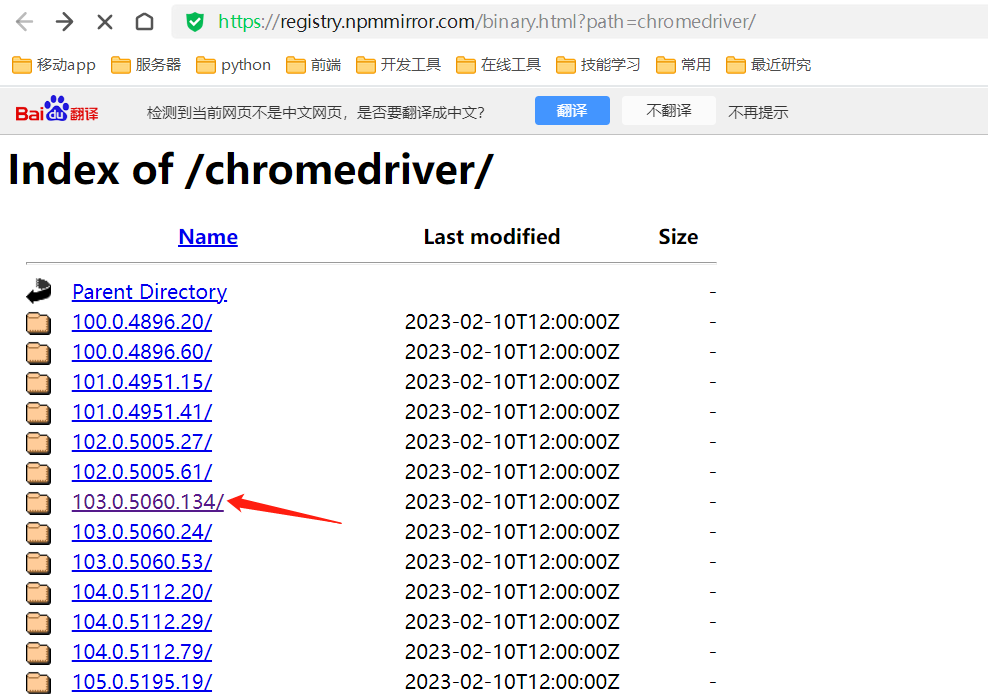Click the folder icon beside 101.0.4951.41/
This screenshot has width=988, height=694.
pos(38,412)
